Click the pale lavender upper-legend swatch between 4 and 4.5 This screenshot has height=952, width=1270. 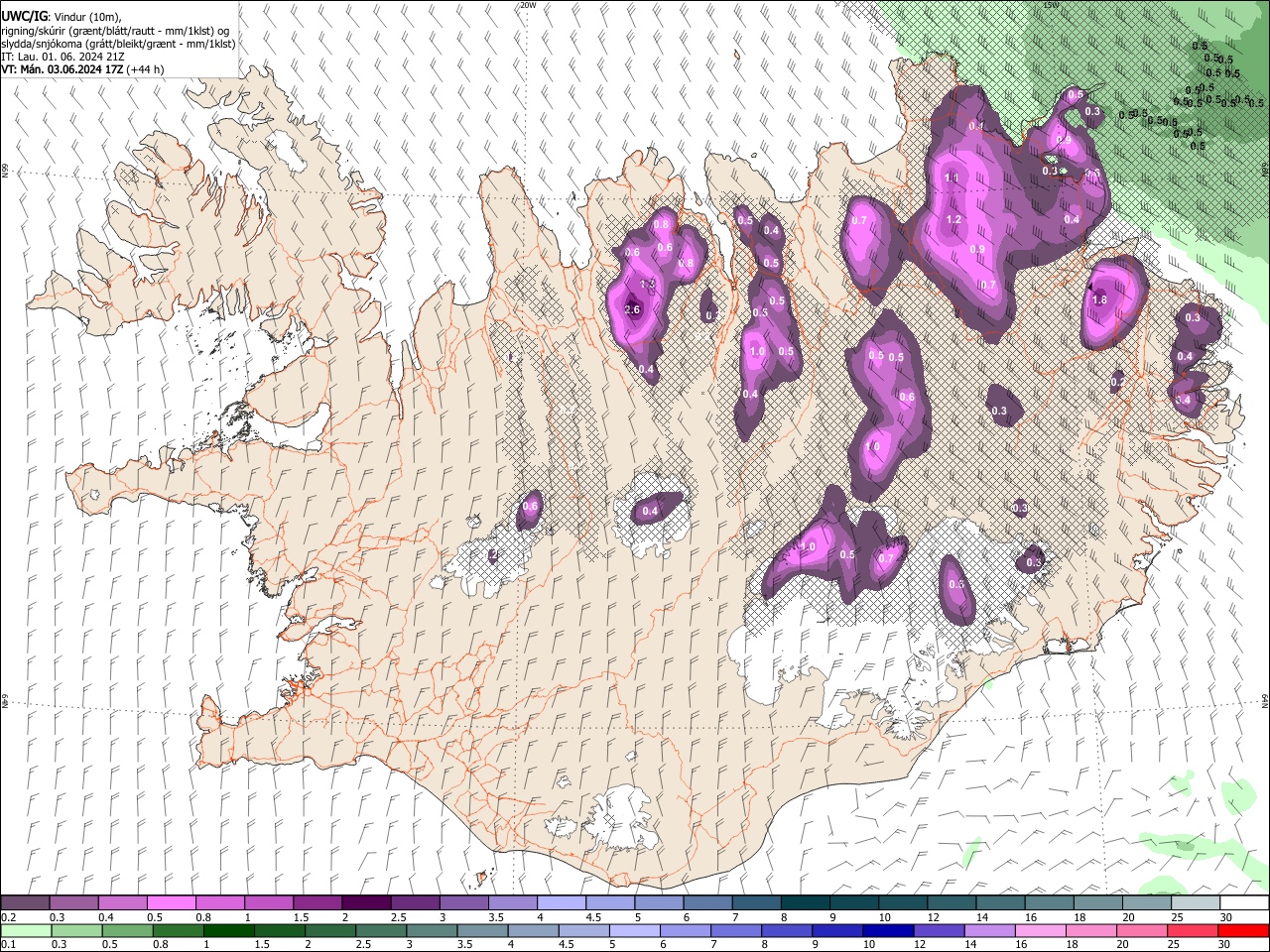coord(562,903)
